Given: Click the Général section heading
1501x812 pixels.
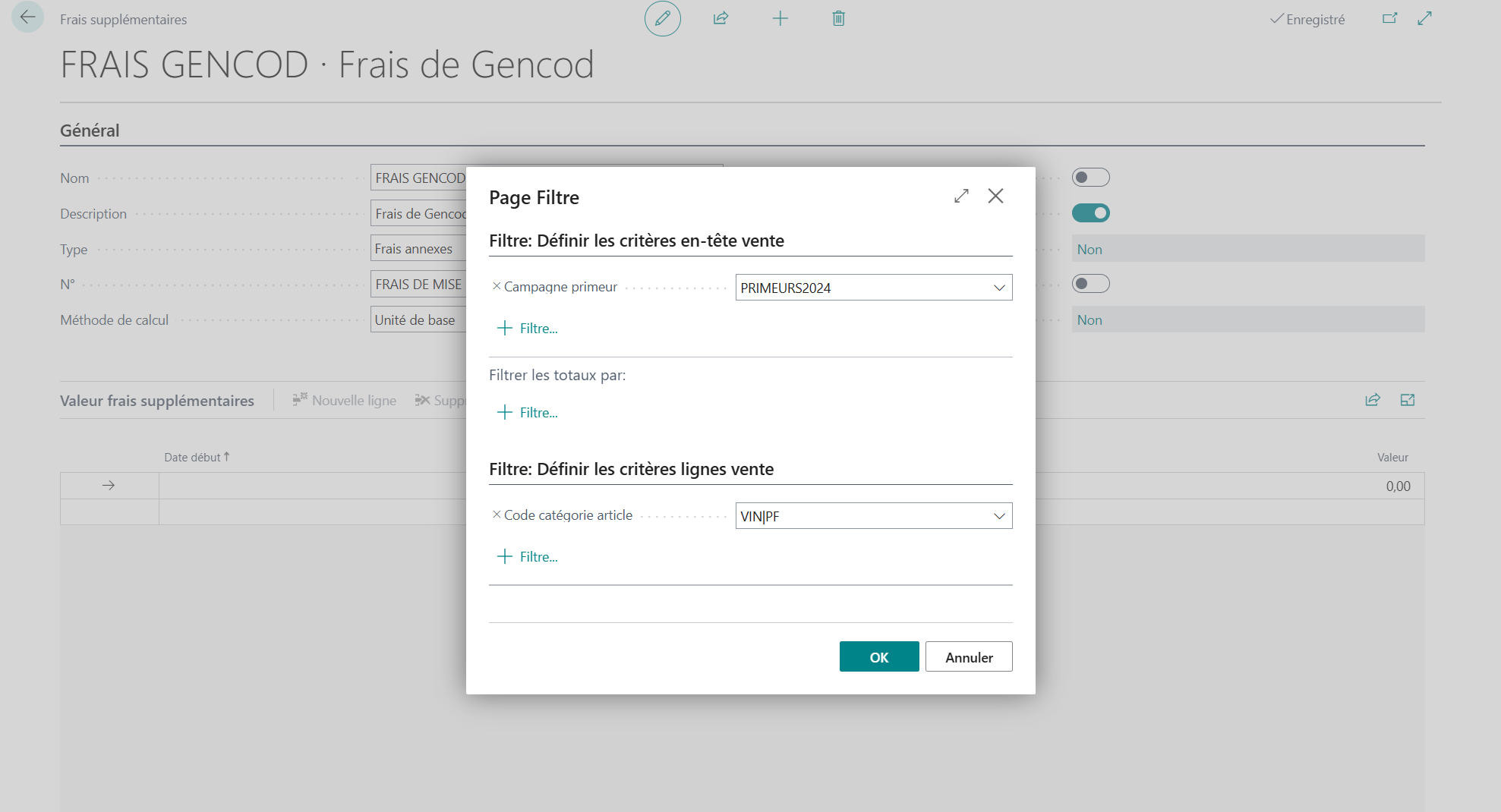Looking at the screenshot, I should [x=90, y=131].
